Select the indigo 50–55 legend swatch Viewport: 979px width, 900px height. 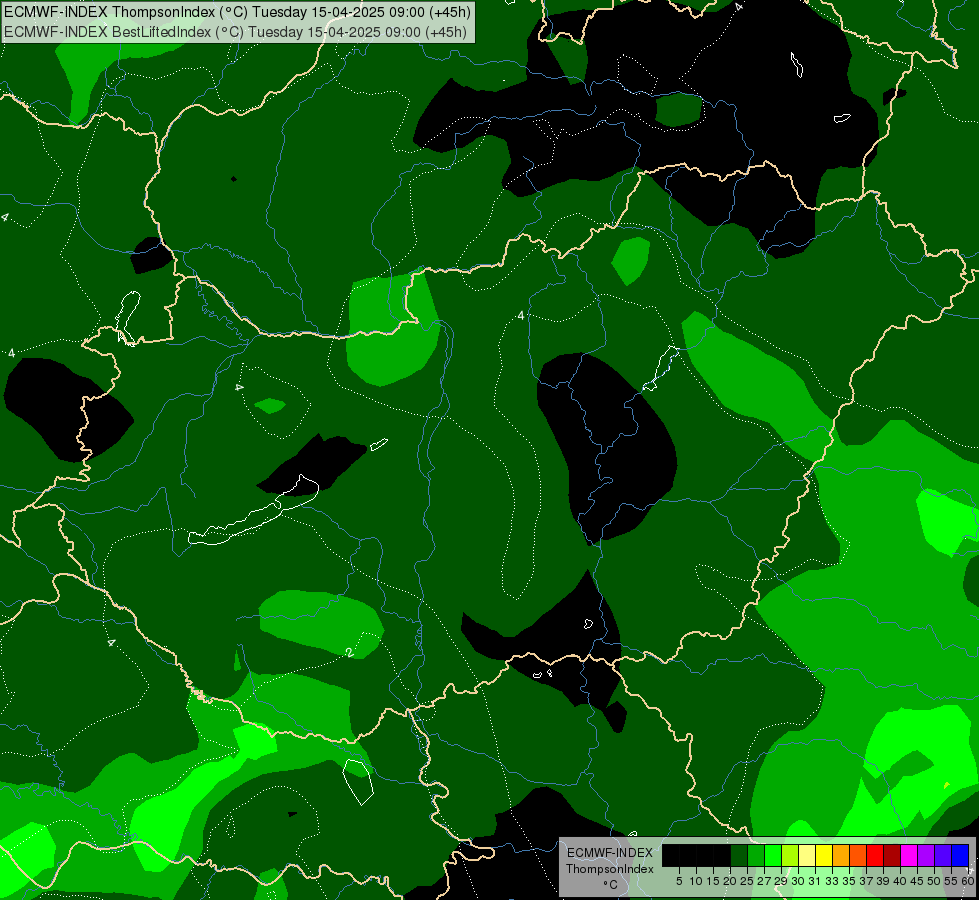[x=943, y=855]
